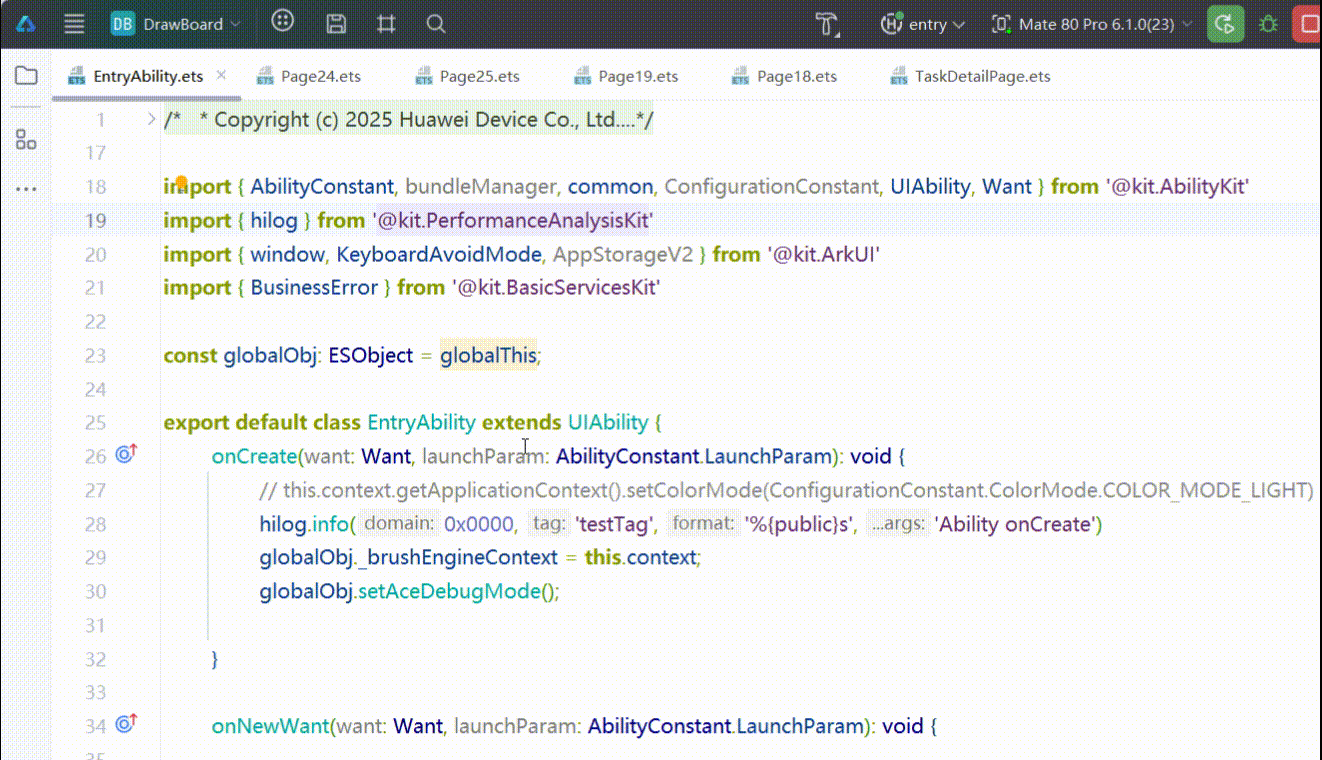The image size is (1322, 760).
Task: Click the green Debug bug icon
Action: pos(1269,24)
